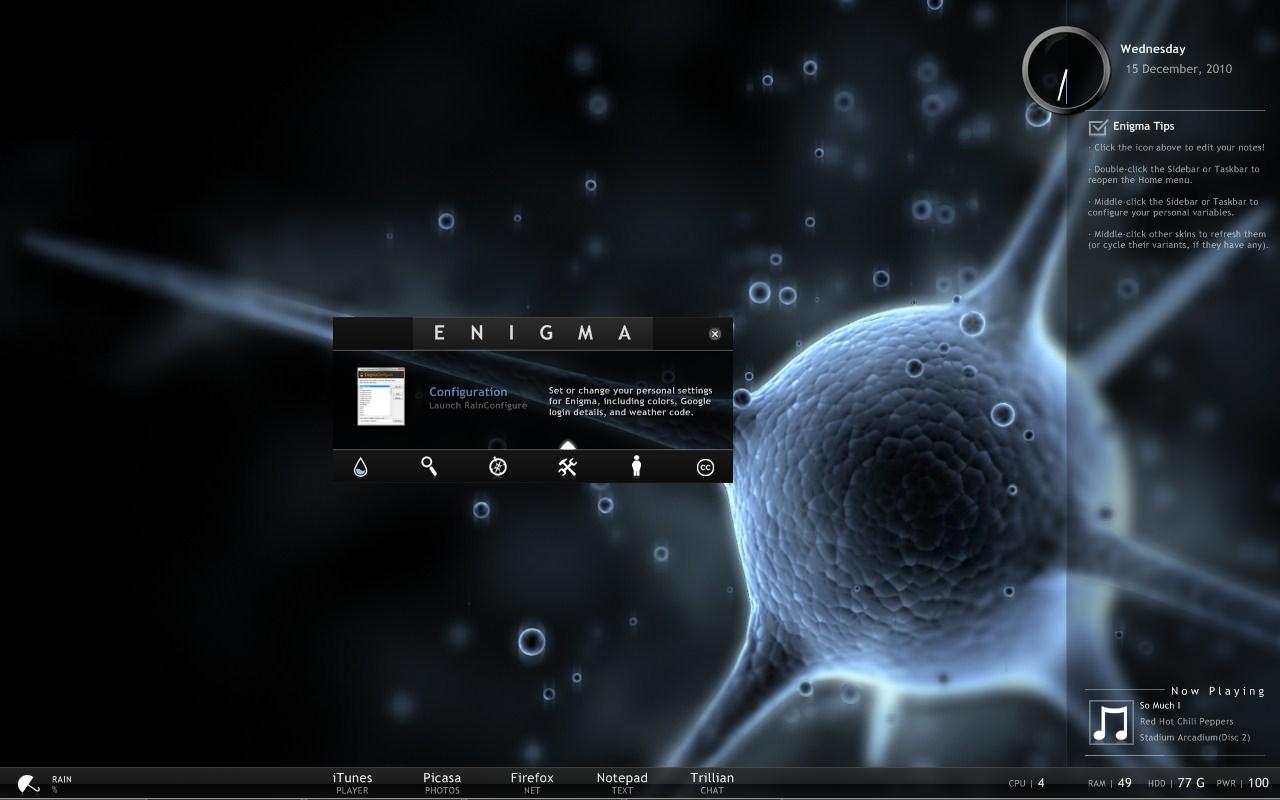Select the crossed-tools Configuration icon
Image resolution: width=1280 pixels, height=800 pixels.
(567, 465)
